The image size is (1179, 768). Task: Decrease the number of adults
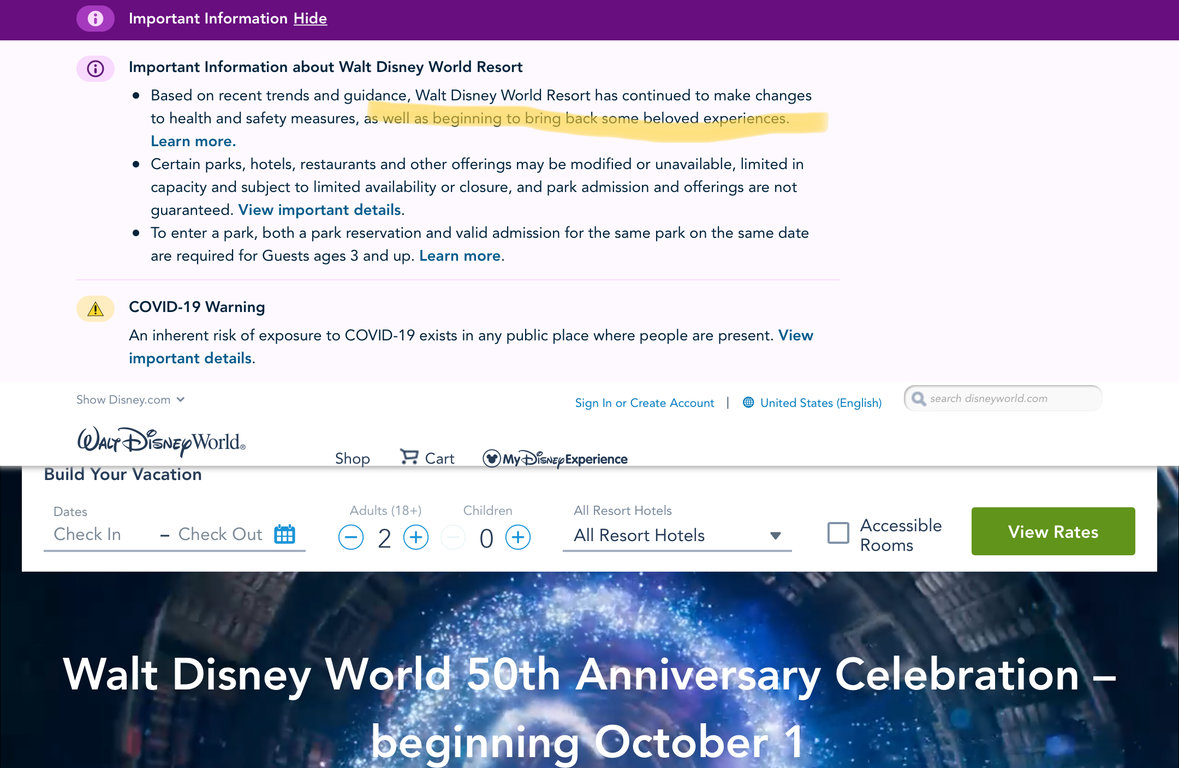click(350, 537)
